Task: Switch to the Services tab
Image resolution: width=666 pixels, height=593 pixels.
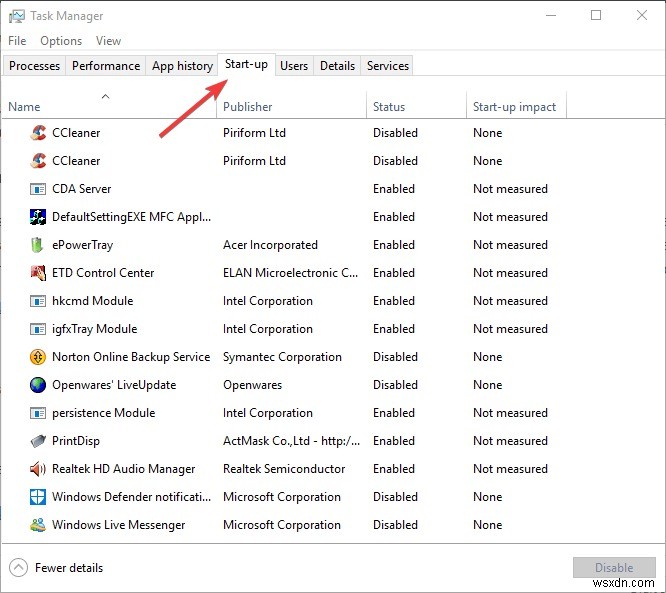Action: (x=388, y=66)
